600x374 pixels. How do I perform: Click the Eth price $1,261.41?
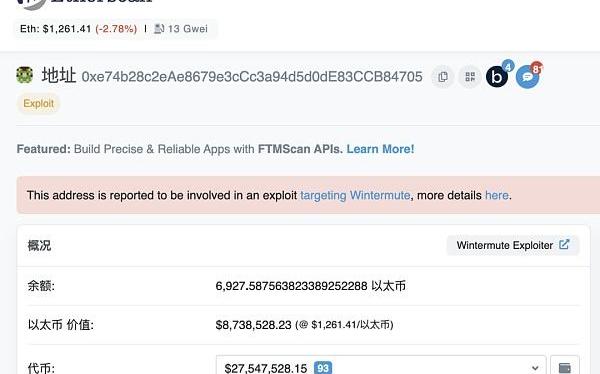click(67, 29)
